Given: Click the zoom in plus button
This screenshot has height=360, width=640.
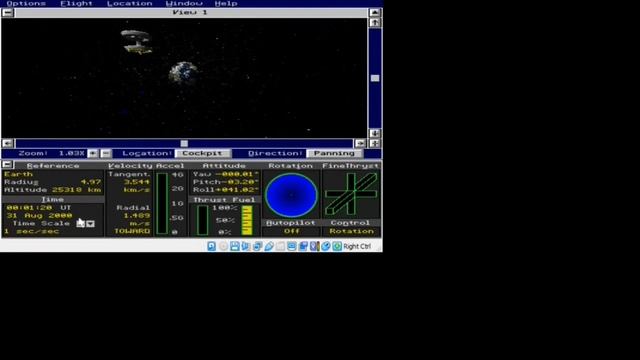Looking at the screenshot, I should (x=93, y=153).
